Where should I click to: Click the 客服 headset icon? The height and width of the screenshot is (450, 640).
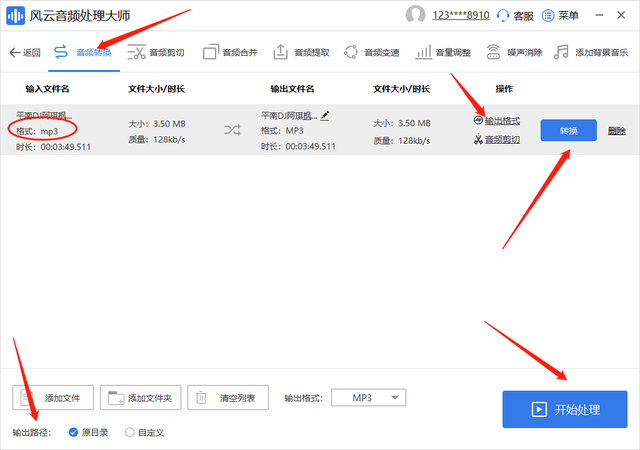pyautogui.click(x=503, y=16)
